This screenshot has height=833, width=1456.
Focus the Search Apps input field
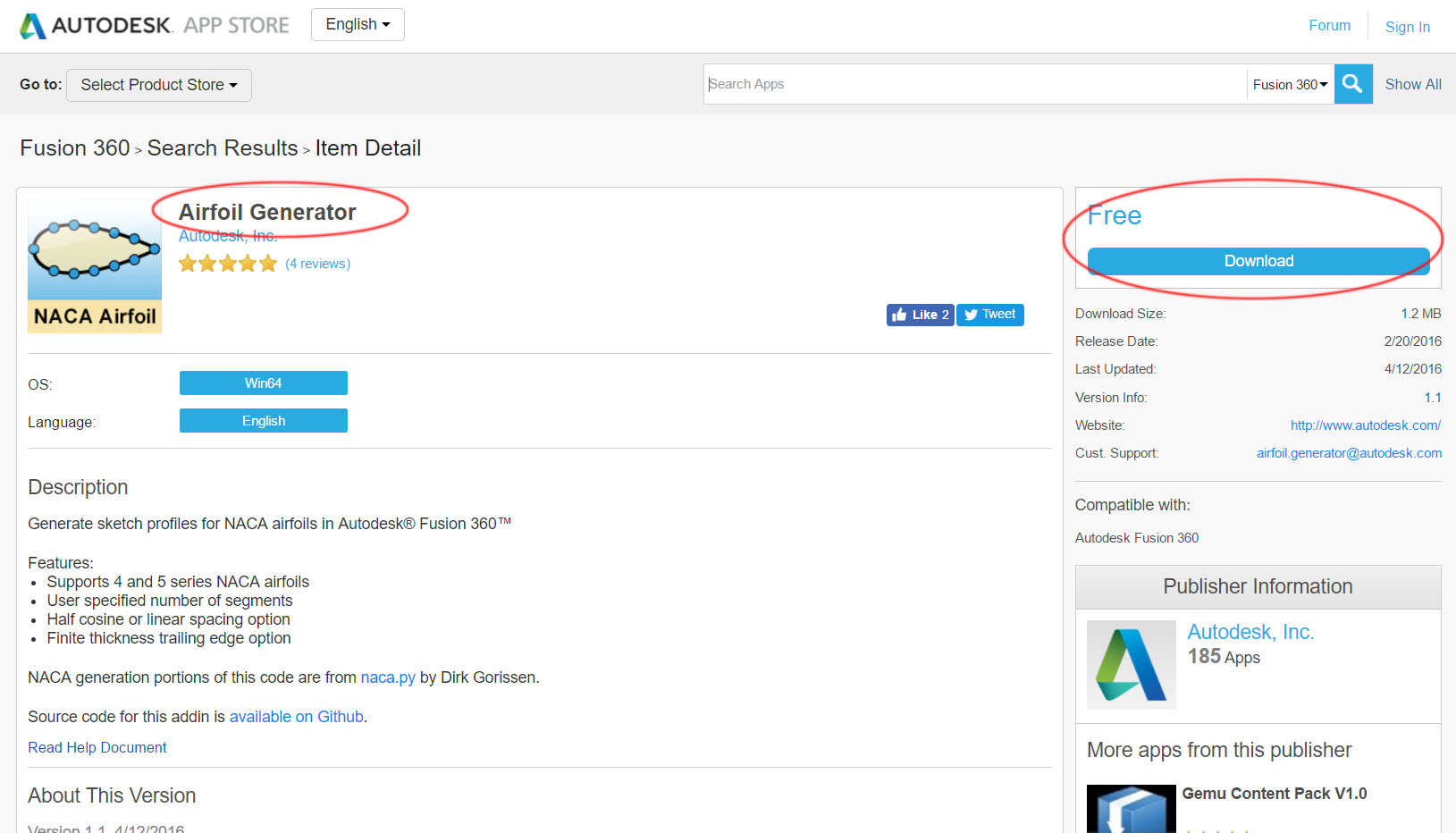[975, 84]
